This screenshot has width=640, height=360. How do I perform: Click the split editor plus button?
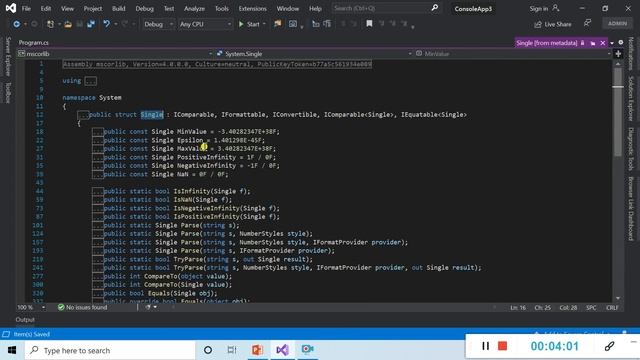[x=618, y=53]
